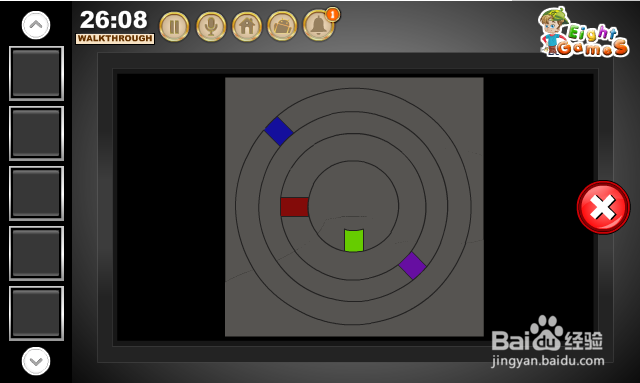Open the Android app icon link

coord(282,27)
